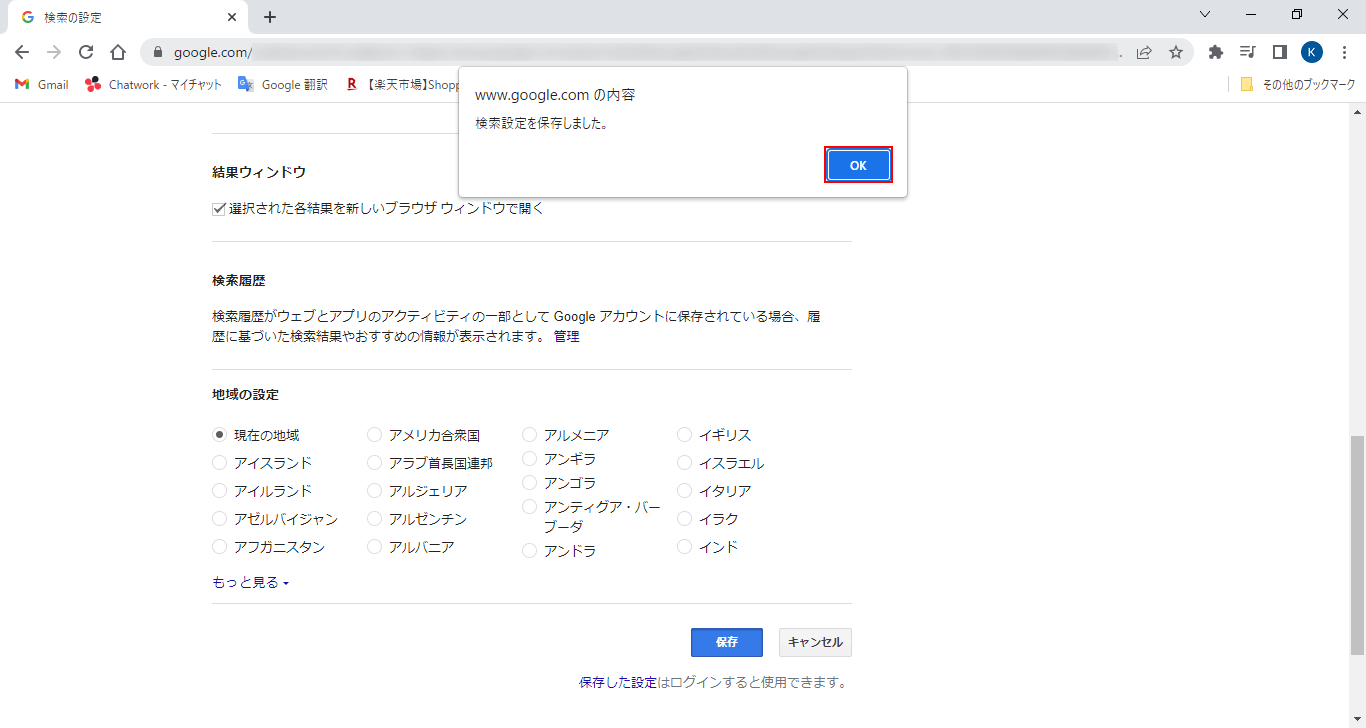
Task: Reload the current page
Action: pyautogui.click(x=86, y=52)
